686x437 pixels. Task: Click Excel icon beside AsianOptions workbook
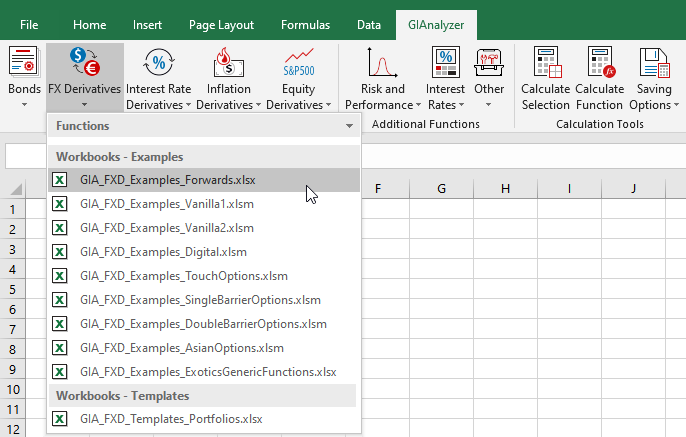click(x=60, y=348)
